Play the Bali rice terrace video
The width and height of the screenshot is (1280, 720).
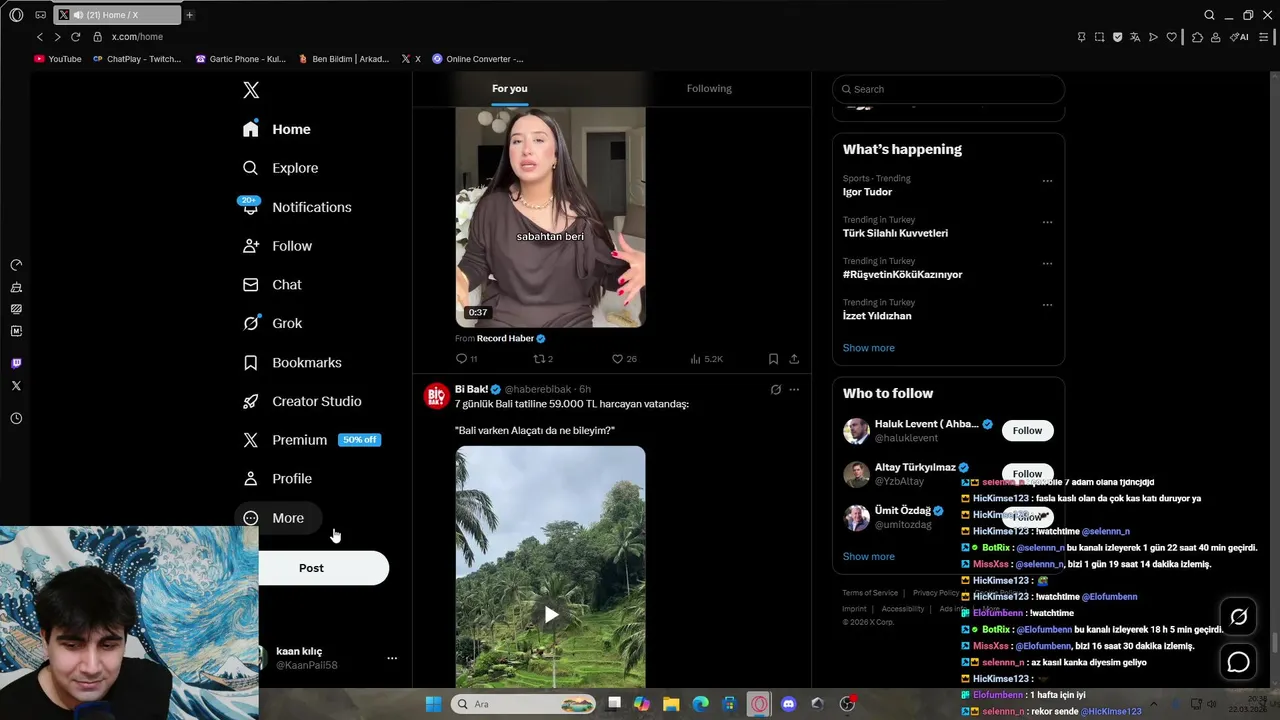click(550, 614)
